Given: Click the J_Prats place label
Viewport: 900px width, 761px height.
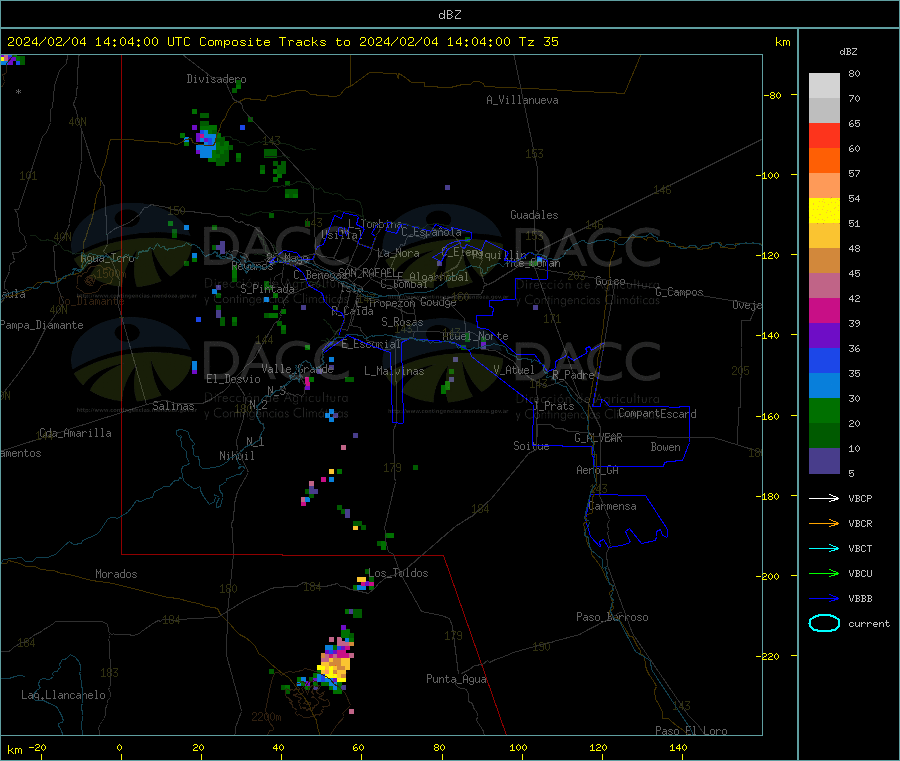Looking at the screenshot, I should click(x=553, y=406).
